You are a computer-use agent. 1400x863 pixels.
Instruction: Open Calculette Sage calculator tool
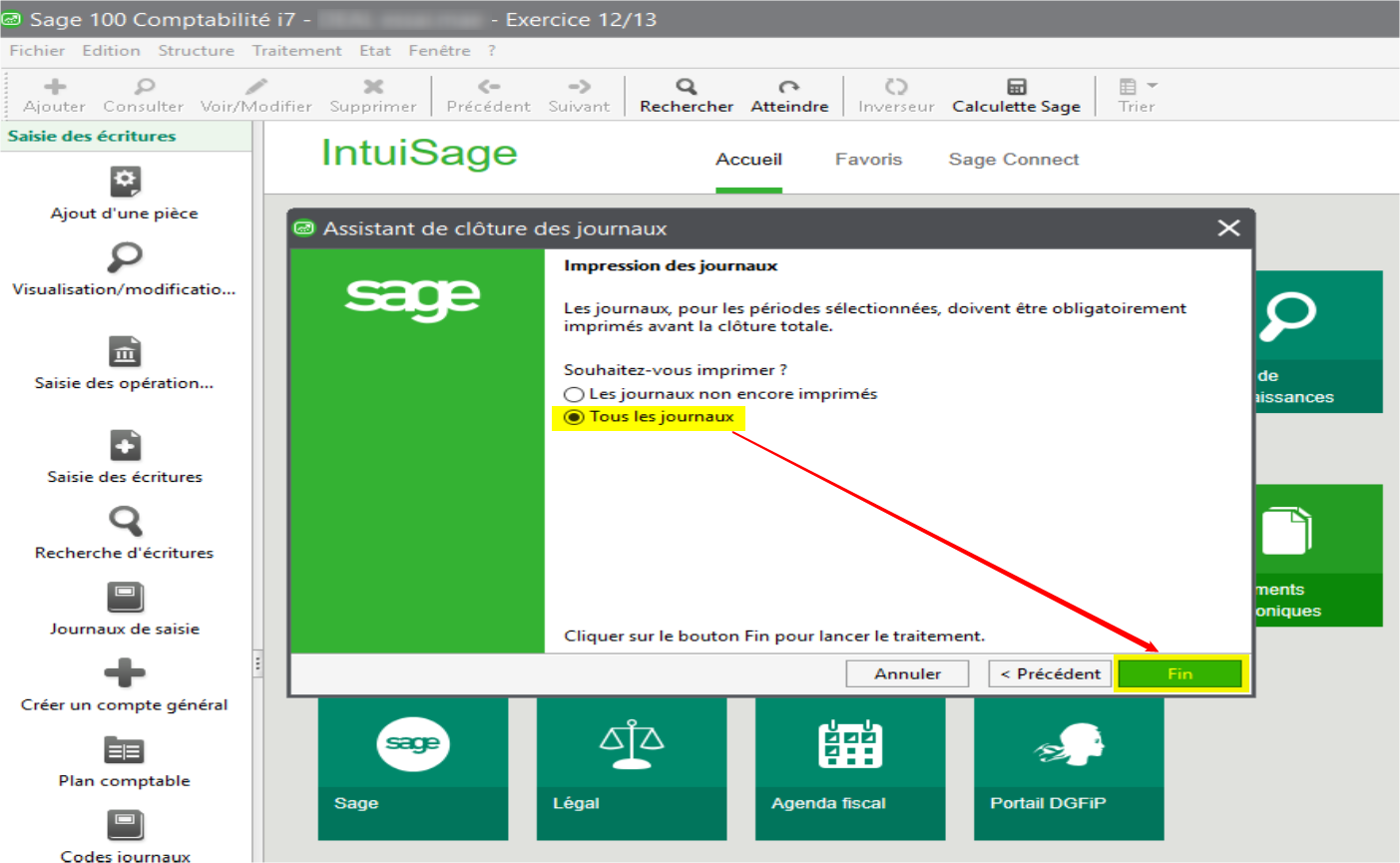pyautogui.click(x=1016, y=87)
